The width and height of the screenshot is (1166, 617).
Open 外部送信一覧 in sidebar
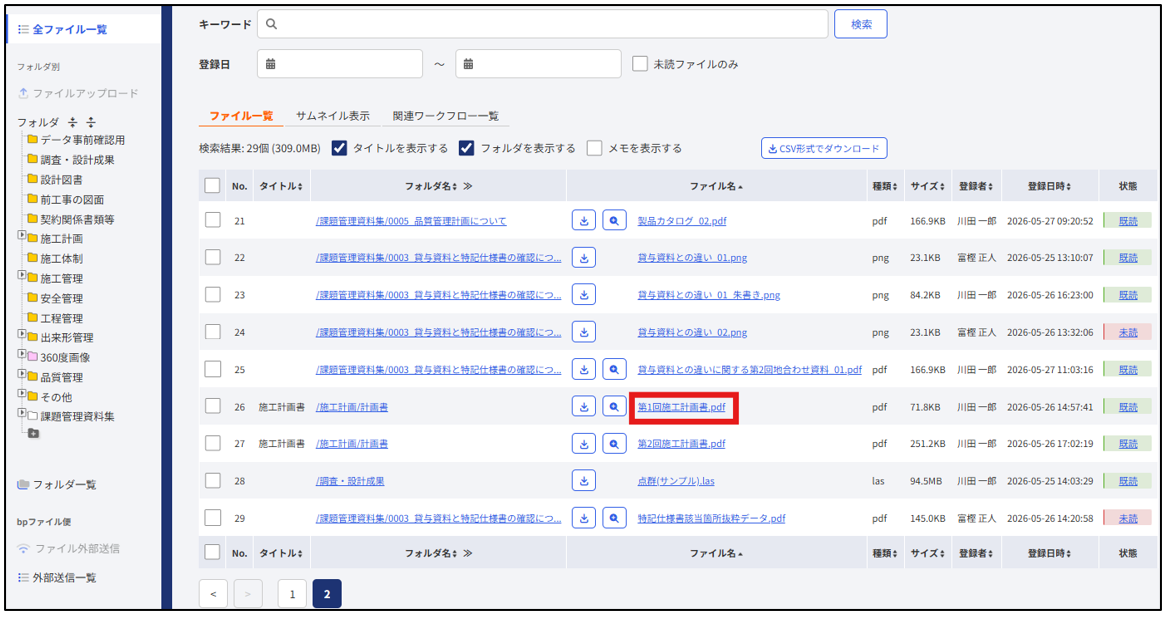[x=57, y=578]
